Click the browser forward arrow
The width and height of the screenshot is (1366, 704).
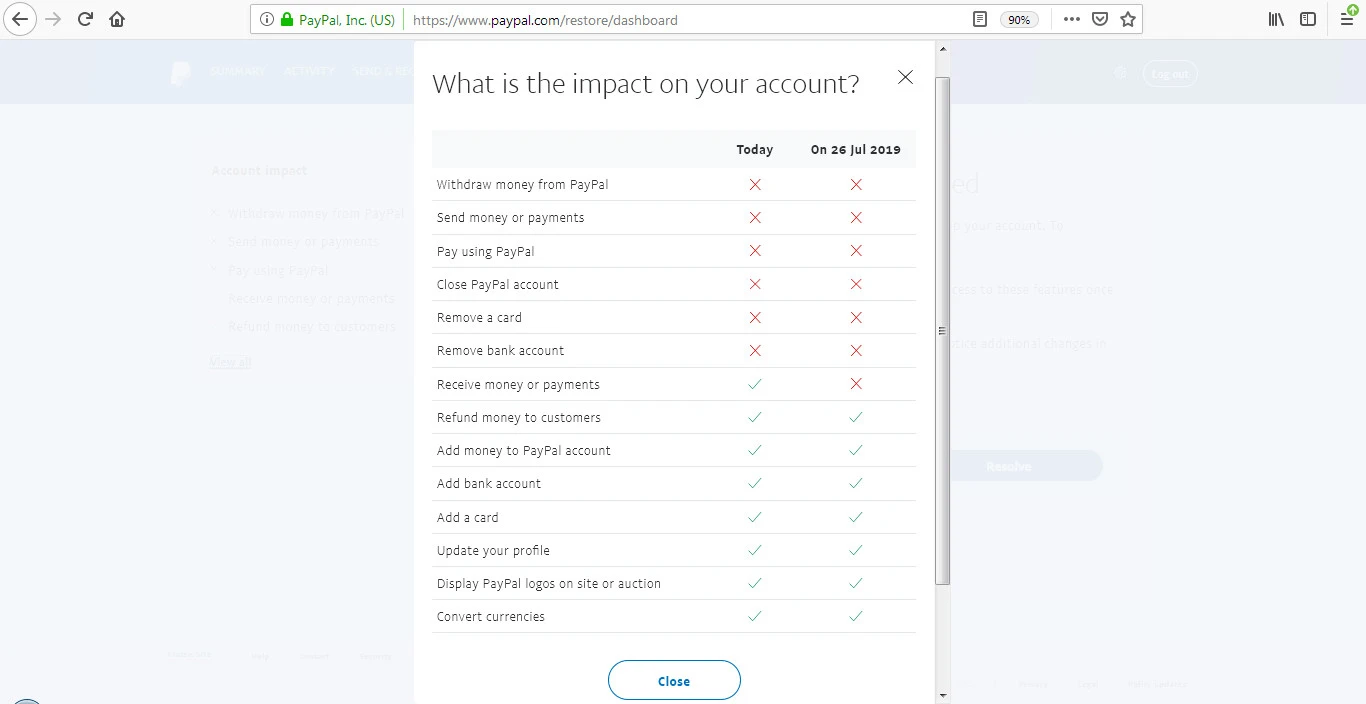(x=53, y=19)
